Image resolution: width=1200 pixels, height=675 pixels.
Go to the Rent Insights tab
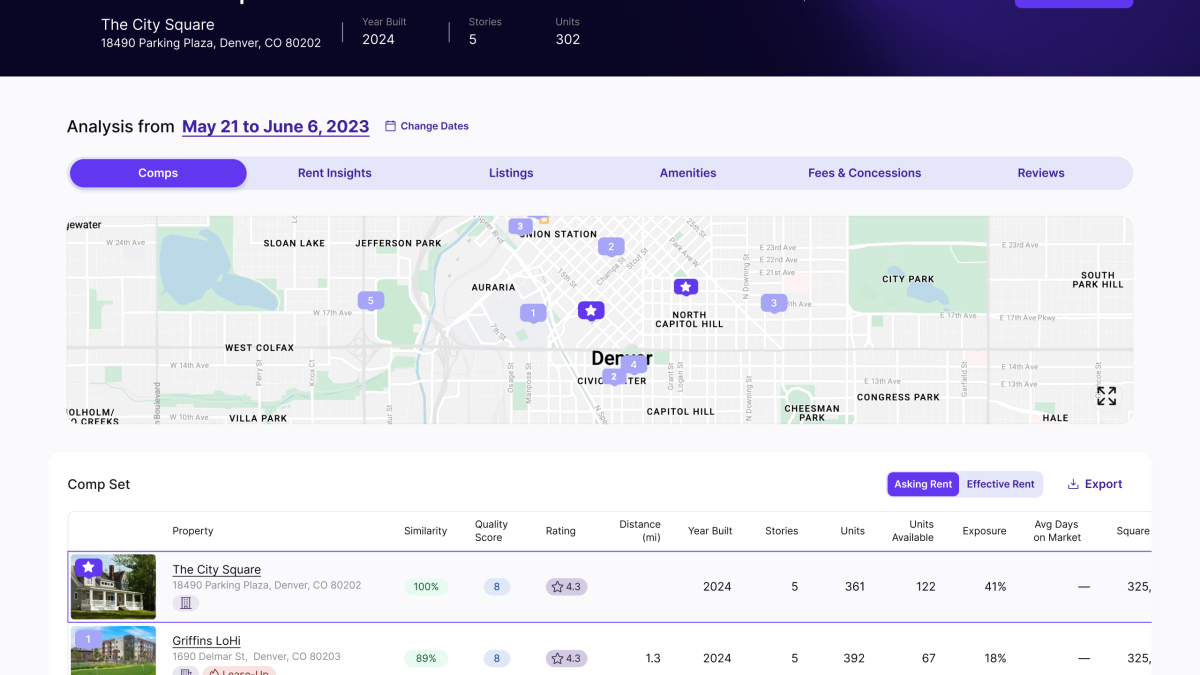coord(334,173)
